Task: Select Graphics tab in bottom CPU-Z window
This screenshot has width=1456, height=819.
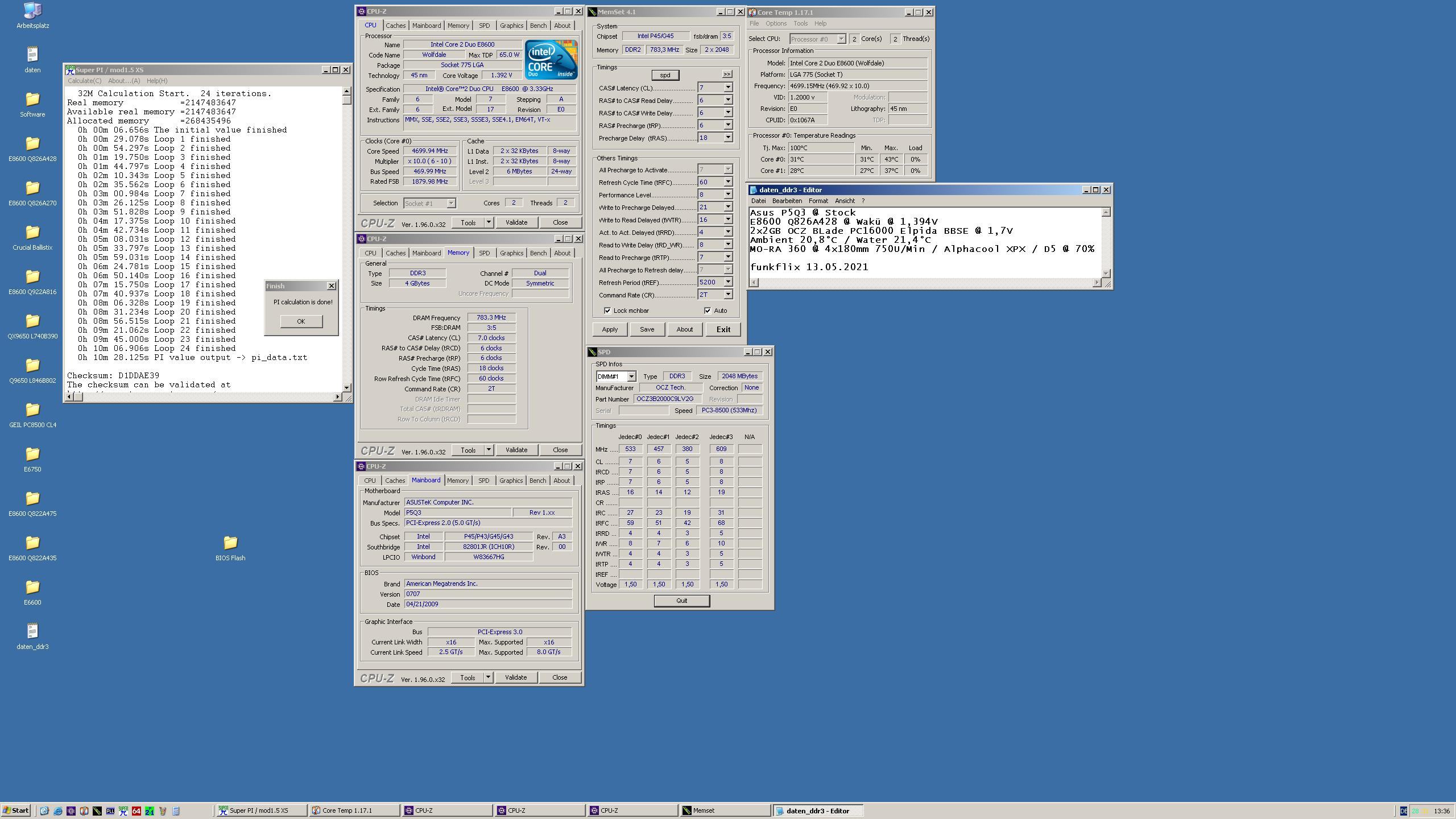Action: click(x=511, y=481)
